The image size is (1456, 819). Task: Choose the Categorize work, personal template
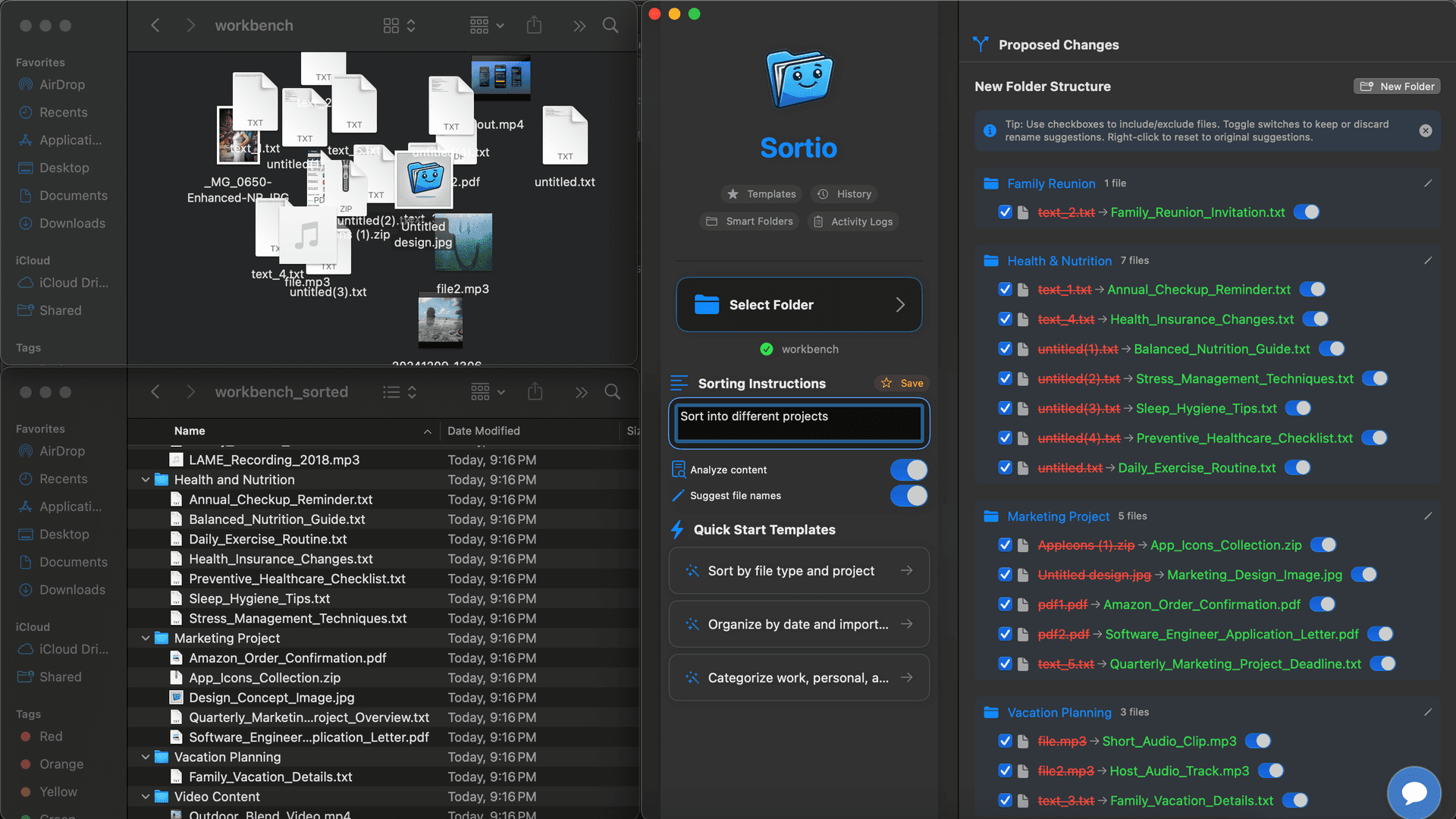coord(799,677)
